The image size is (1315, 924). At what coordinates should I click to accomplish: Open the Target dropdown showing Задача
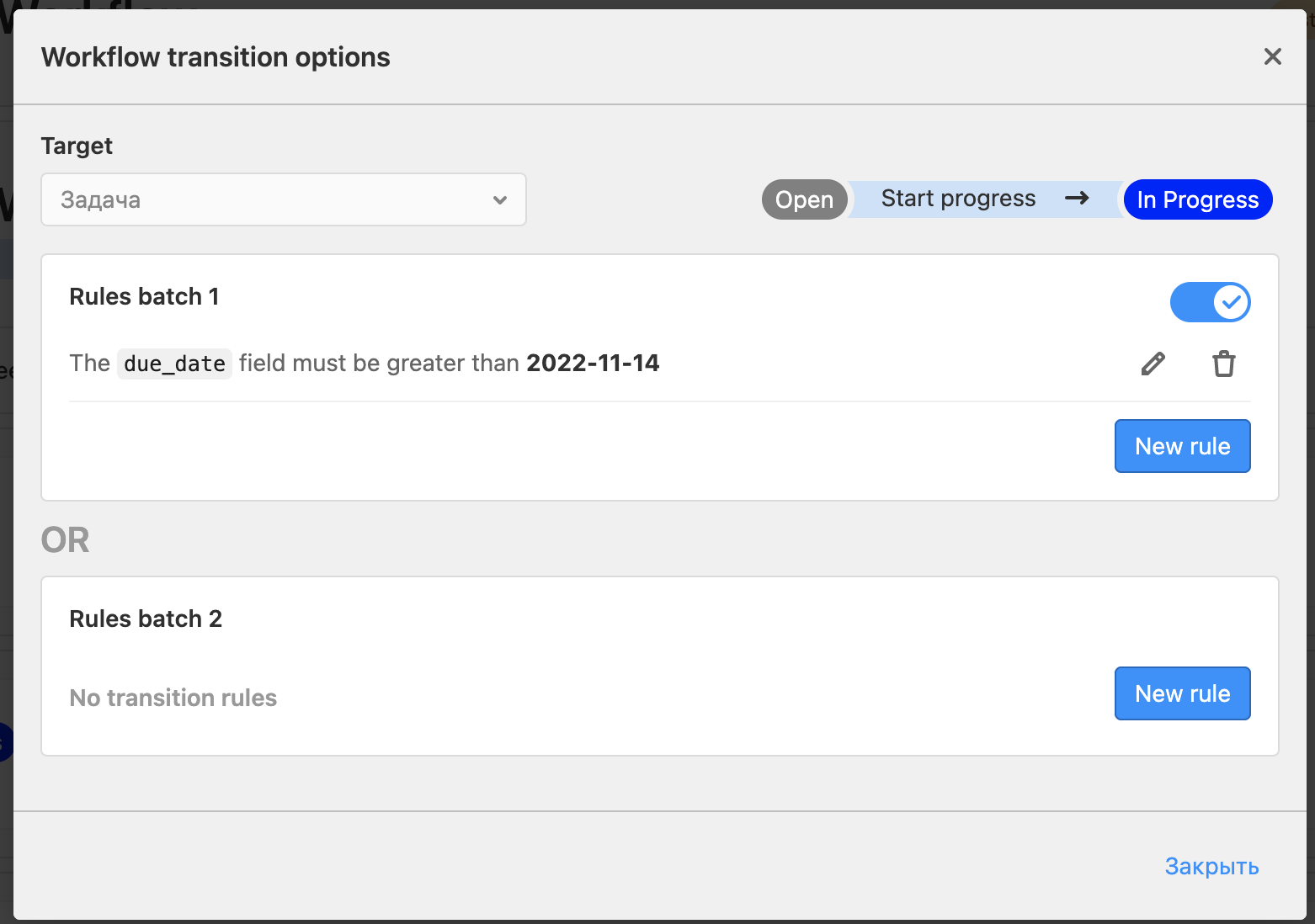(283, 199)
